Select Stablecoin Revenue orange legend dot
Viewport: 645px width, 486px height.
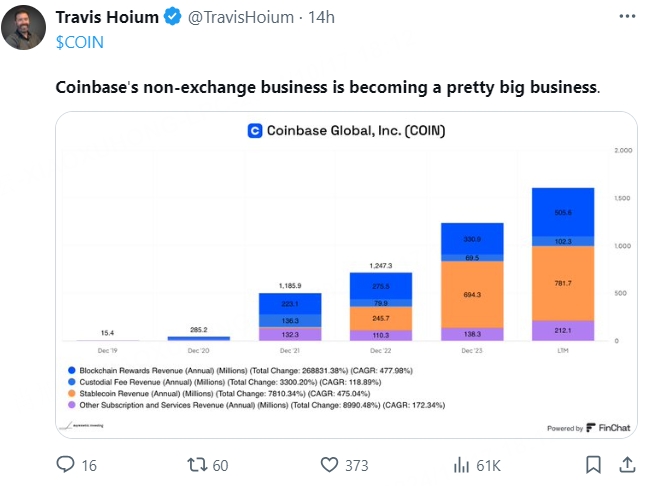coord(72,393)
